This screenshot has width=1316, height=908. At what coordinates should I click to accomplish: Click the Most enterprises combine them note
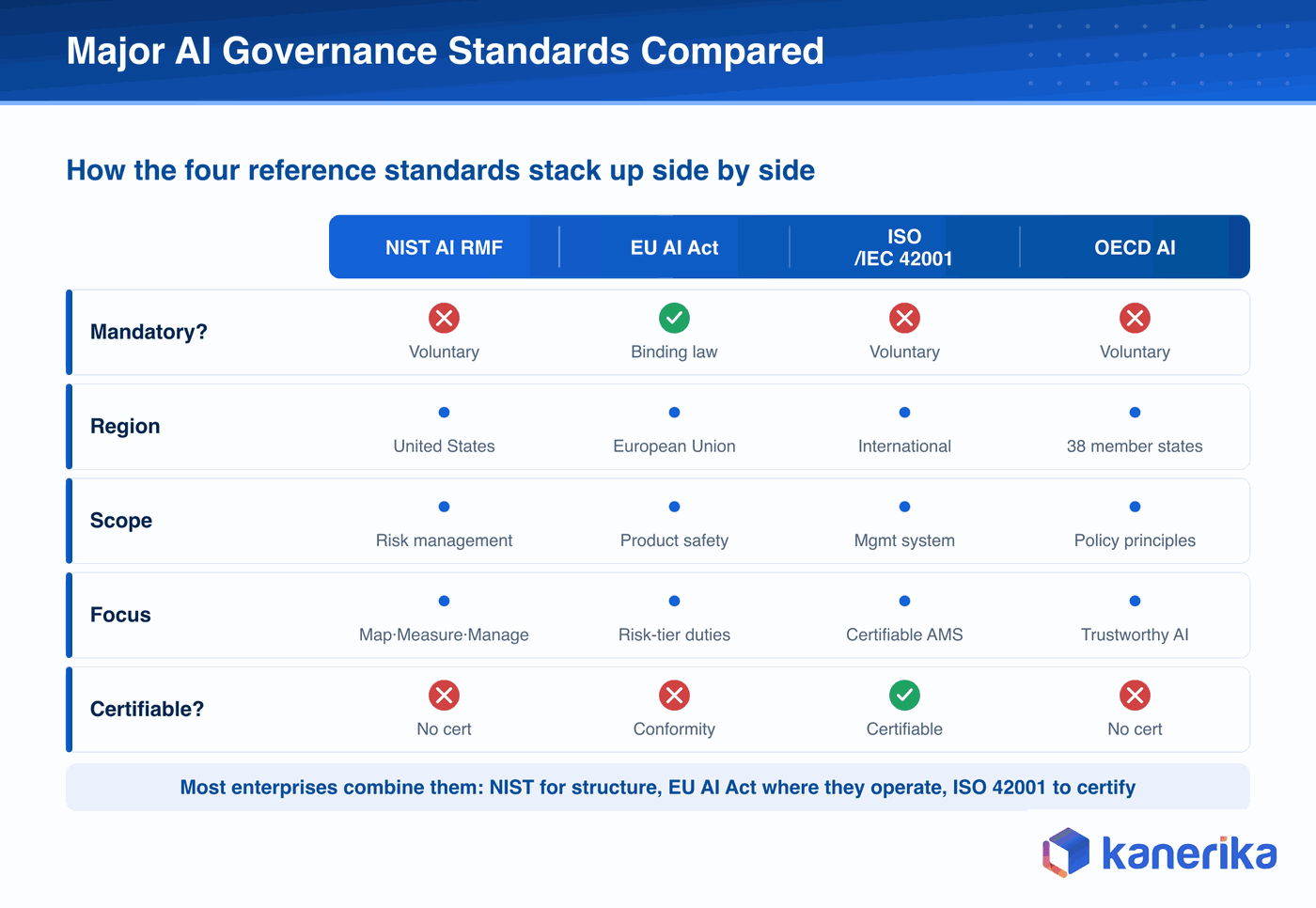pos(658,788)
